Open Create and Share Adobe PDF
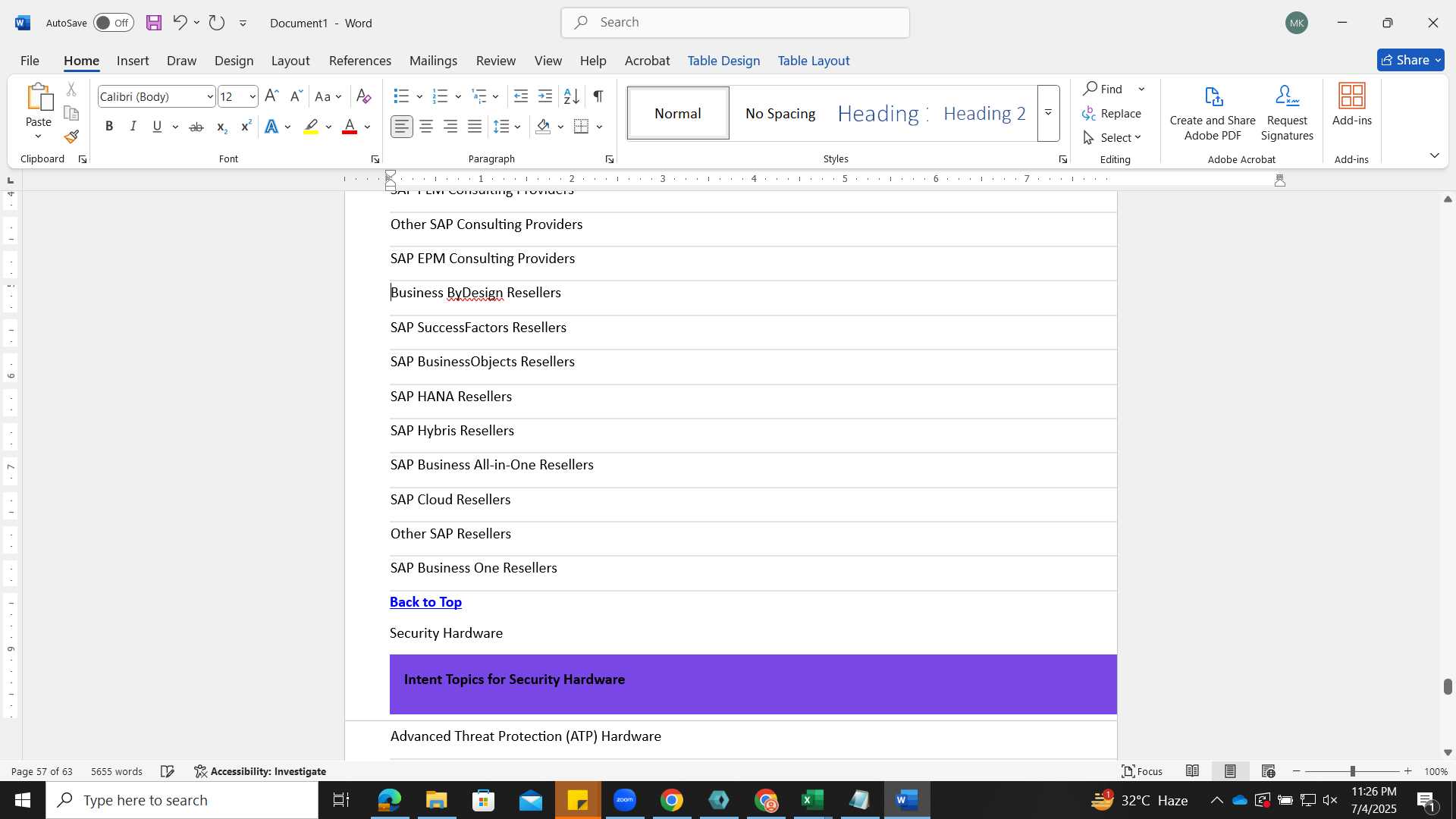 [1213, 112]
